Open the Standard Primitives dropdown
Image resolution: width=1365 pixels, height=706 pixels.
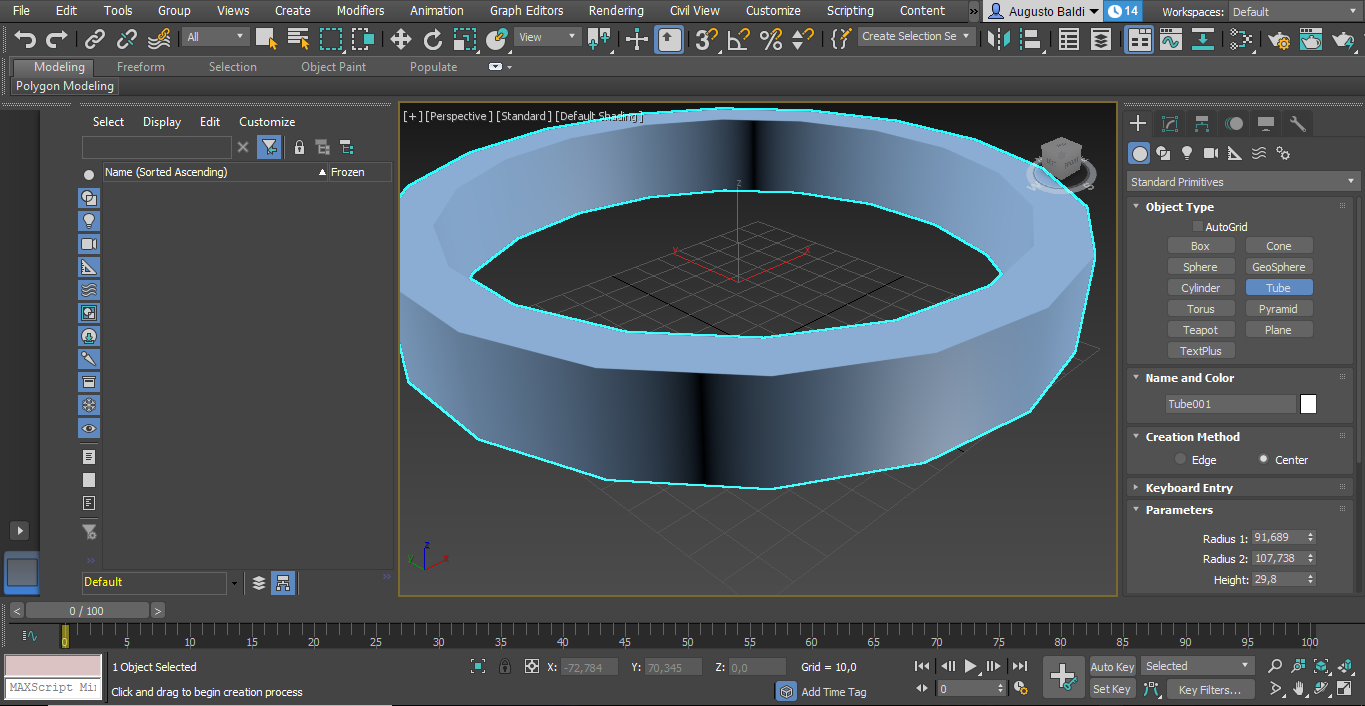point(1243,182)
